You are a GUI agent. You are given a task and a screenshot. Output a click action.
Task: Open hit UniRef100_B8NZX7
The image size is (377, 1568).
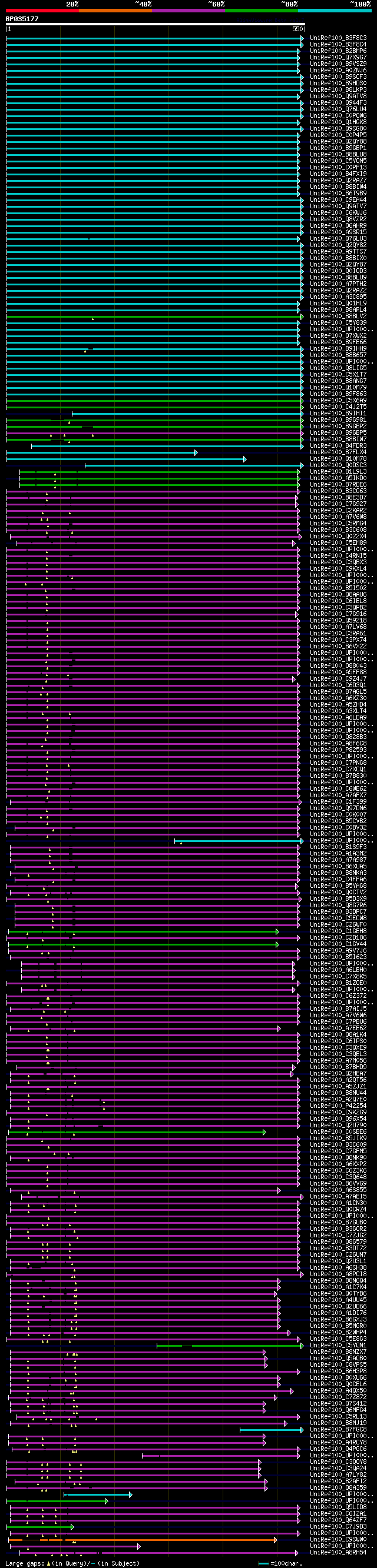338,1352
